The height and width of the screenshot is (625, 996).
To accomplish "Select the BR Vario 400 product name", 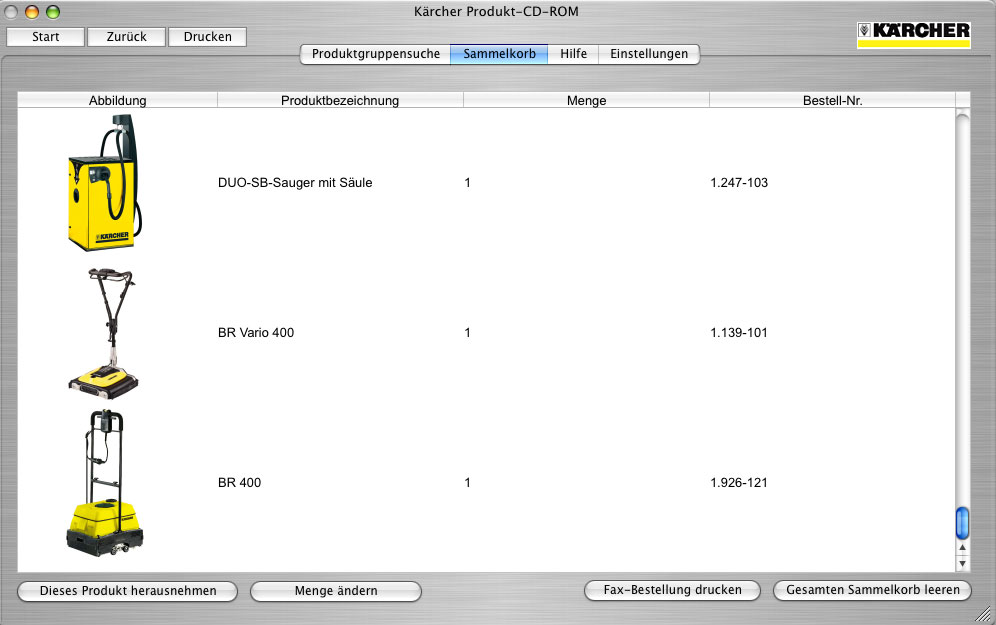I will coord(256,333).
